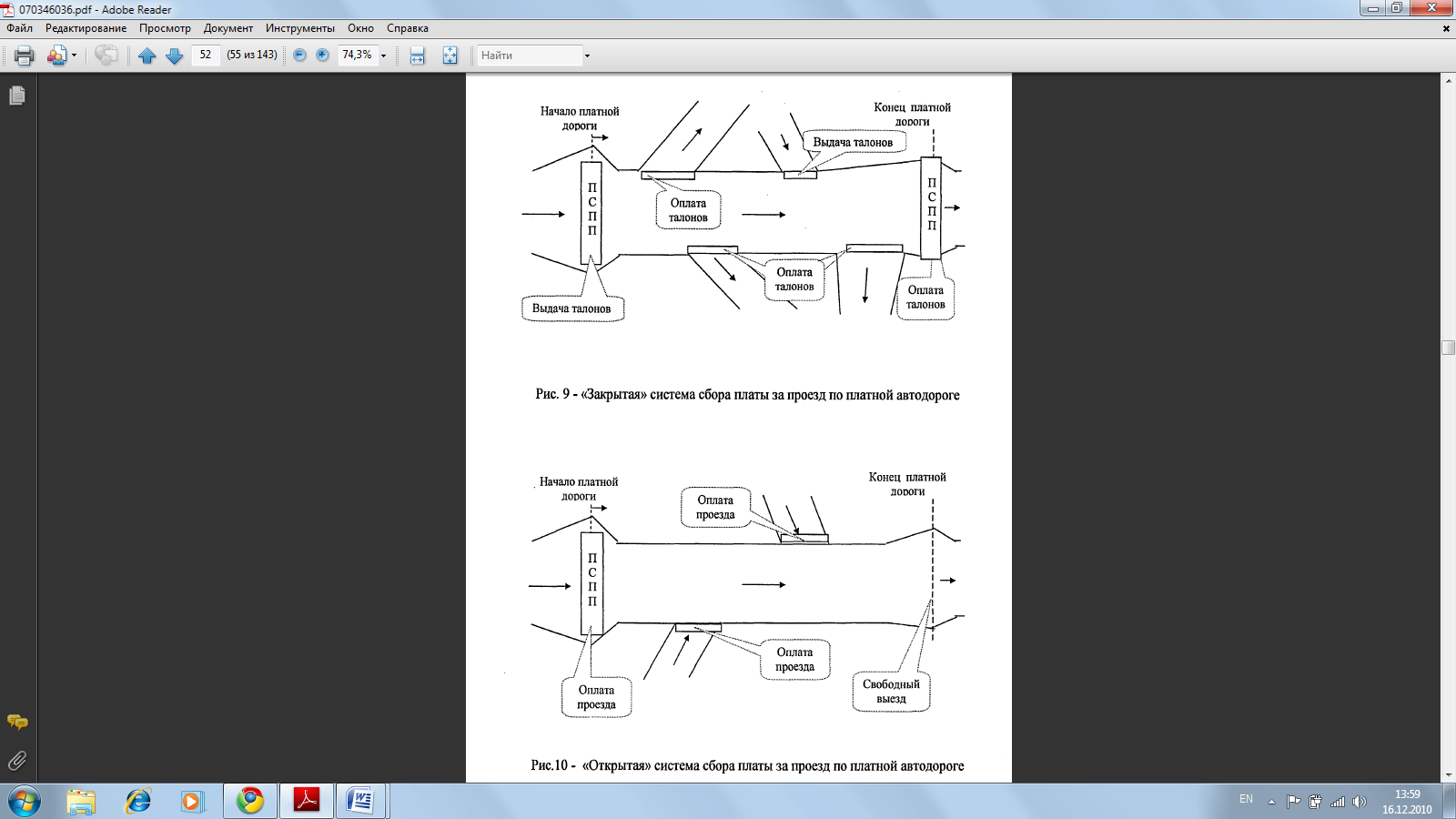This screenshot has height=819, width=1456.
Task: Click the Найти search field
Action: coord(530,56)
